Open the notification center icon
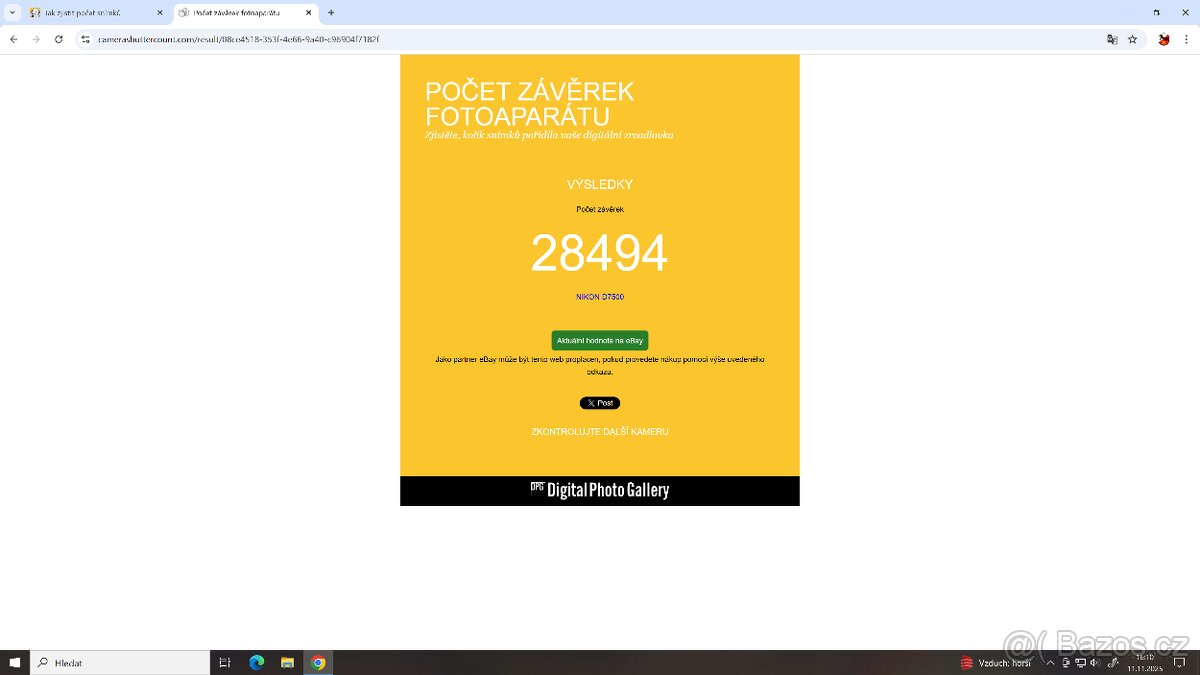The height and width of the screenshot is (675, 1200). [x=1179, y=663]
